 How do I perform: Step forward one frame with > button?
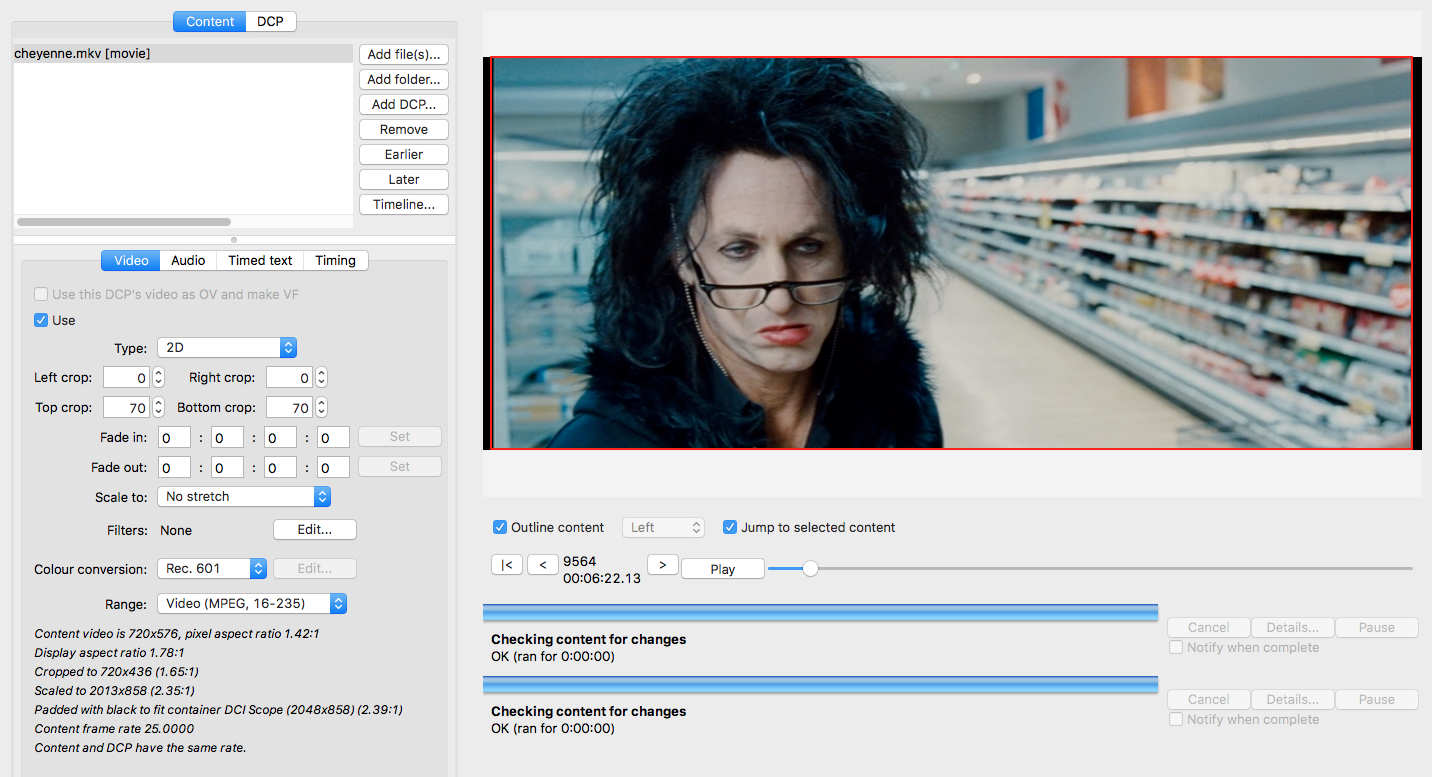(663, 565)
